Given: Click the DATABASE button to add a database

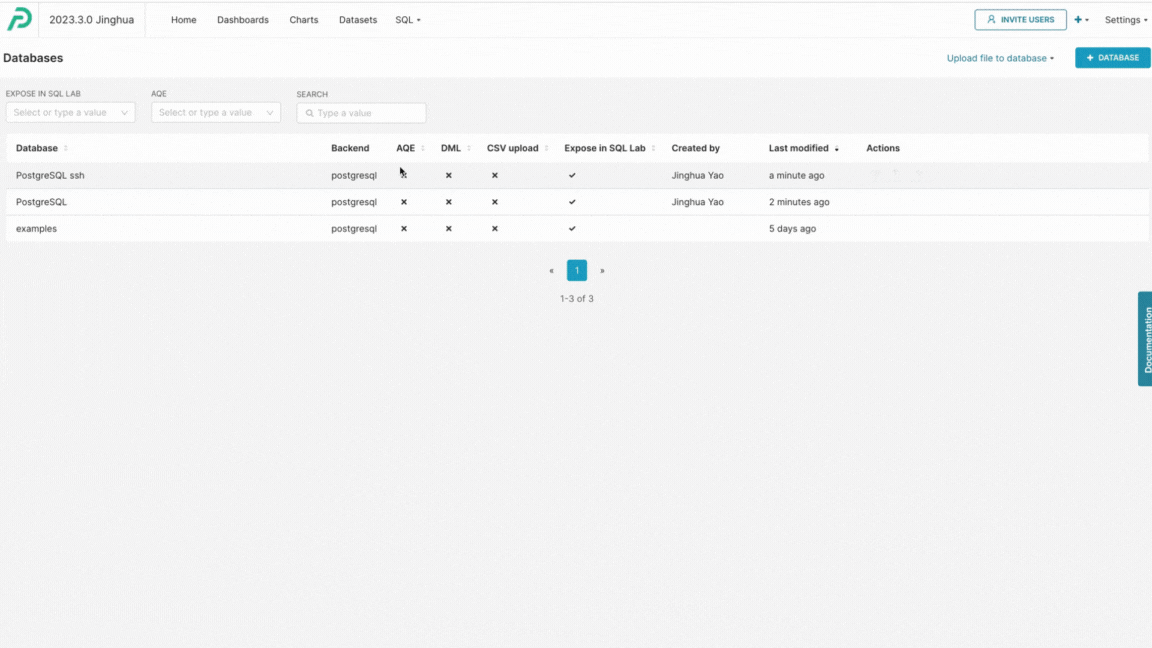Looking at the screenshot, I should coord(1112,57).
